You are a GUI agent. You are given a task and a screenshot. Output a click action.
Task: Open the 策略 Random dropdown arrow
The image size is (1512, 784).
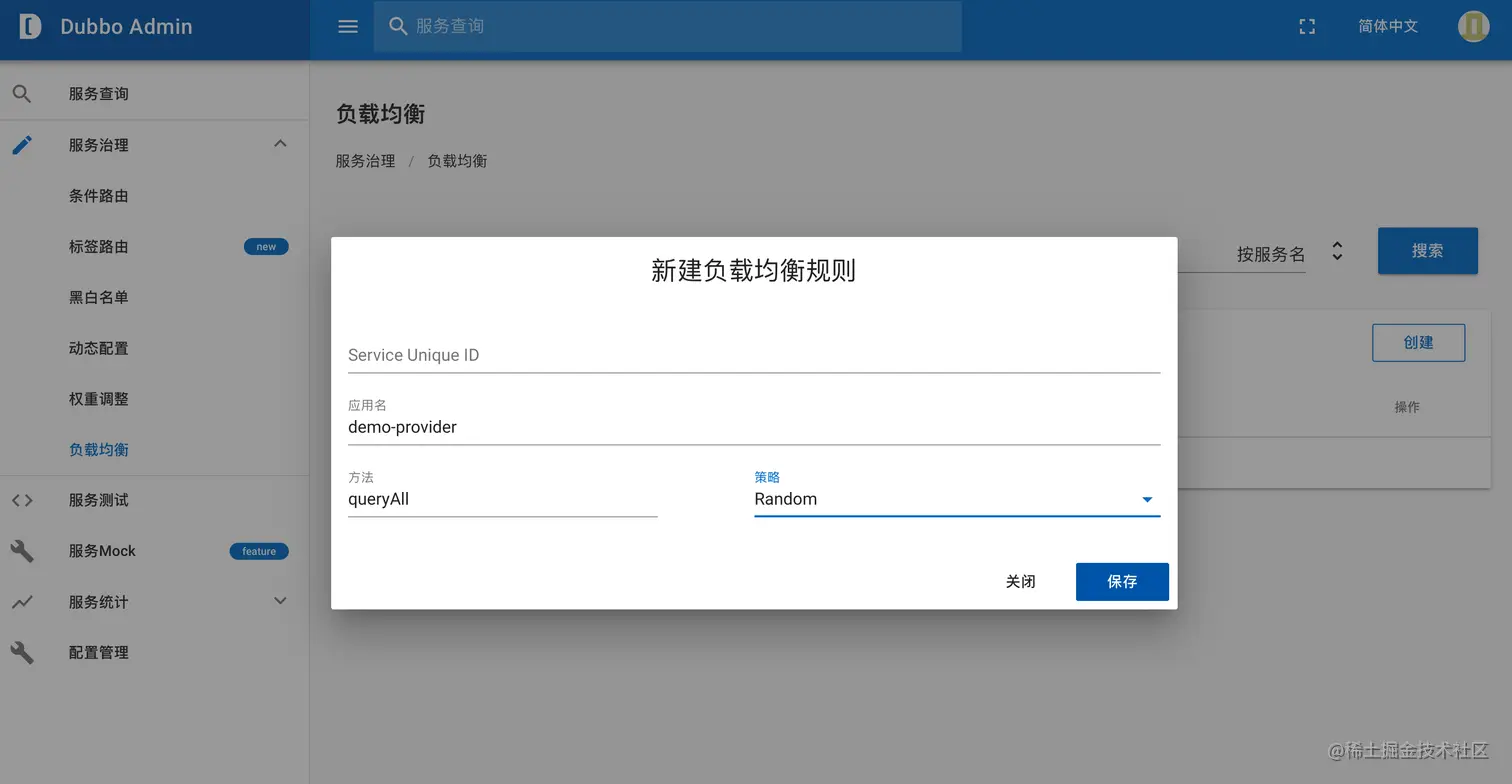coord(1147,500)
